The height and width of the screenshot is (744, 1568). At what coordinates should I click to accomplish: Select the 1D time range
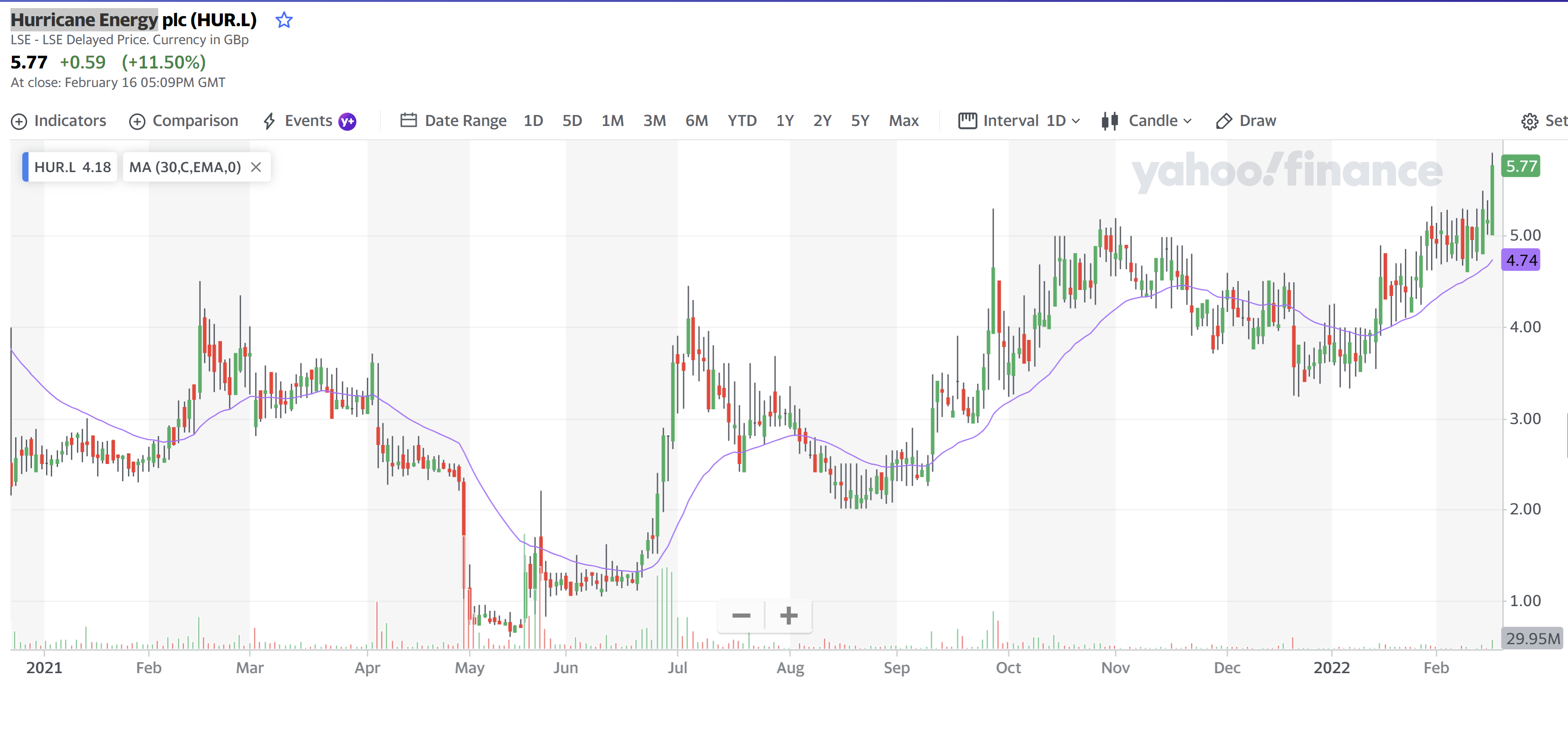click(533, 121)
